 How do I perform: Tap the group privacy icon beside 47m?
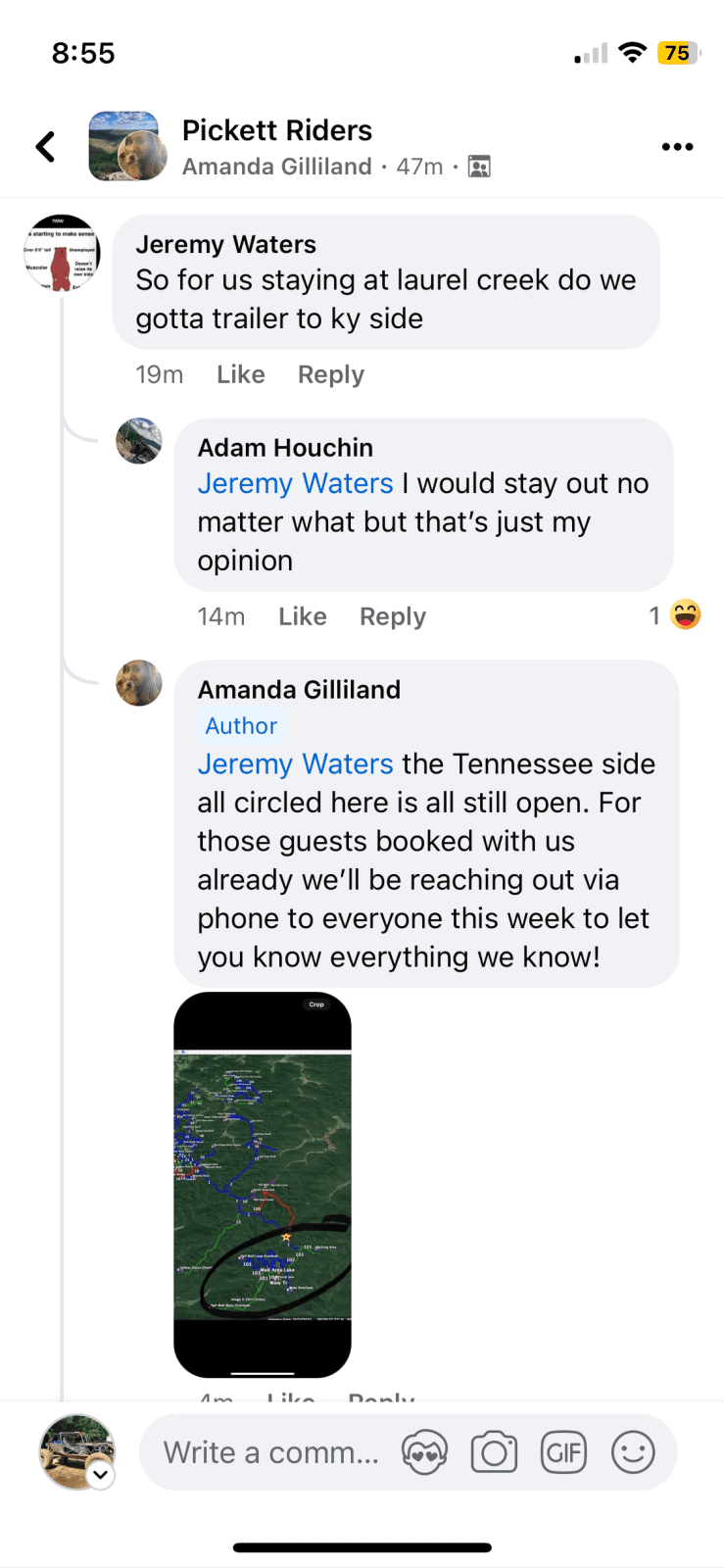click(x=479, y=167)
